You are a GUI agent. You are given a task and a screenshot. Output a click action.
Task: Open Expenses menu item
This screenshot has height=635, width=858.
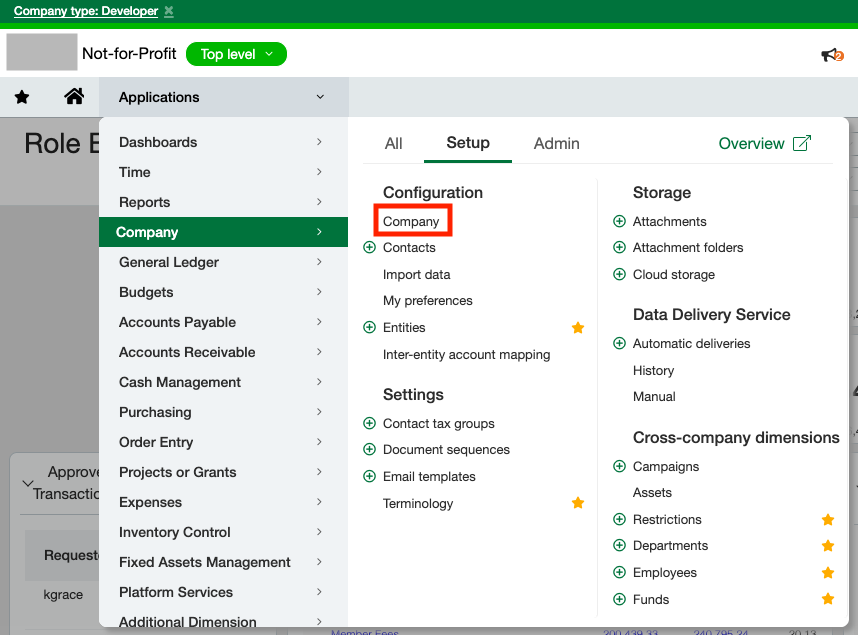click(x=223, y=502)
